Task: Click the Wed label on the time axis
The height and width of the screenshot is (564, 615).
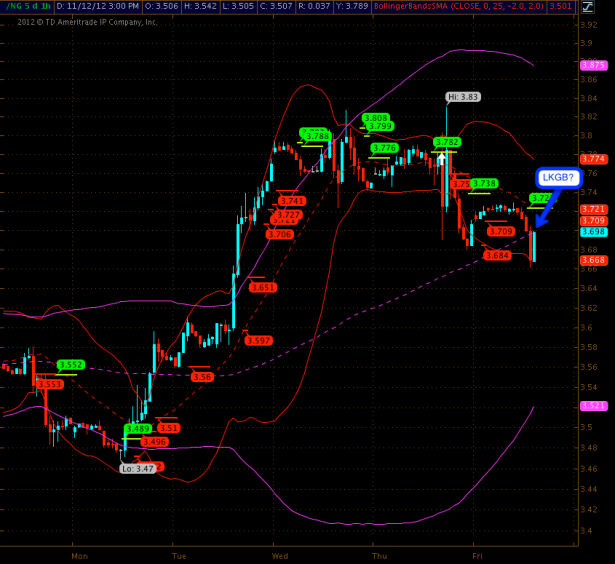Action: click(x=280, y=555)
